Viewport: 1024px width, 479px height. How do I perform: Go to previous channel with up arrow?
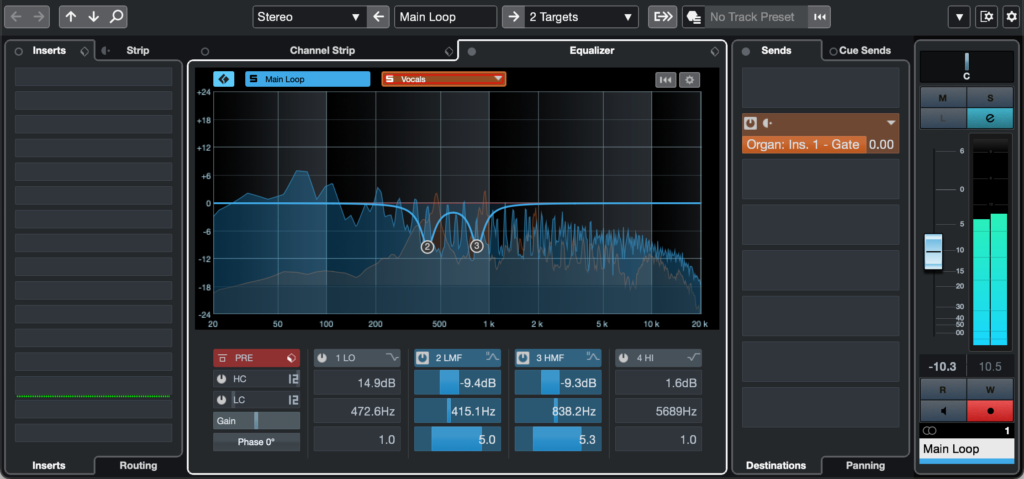(x=71, y=17)
